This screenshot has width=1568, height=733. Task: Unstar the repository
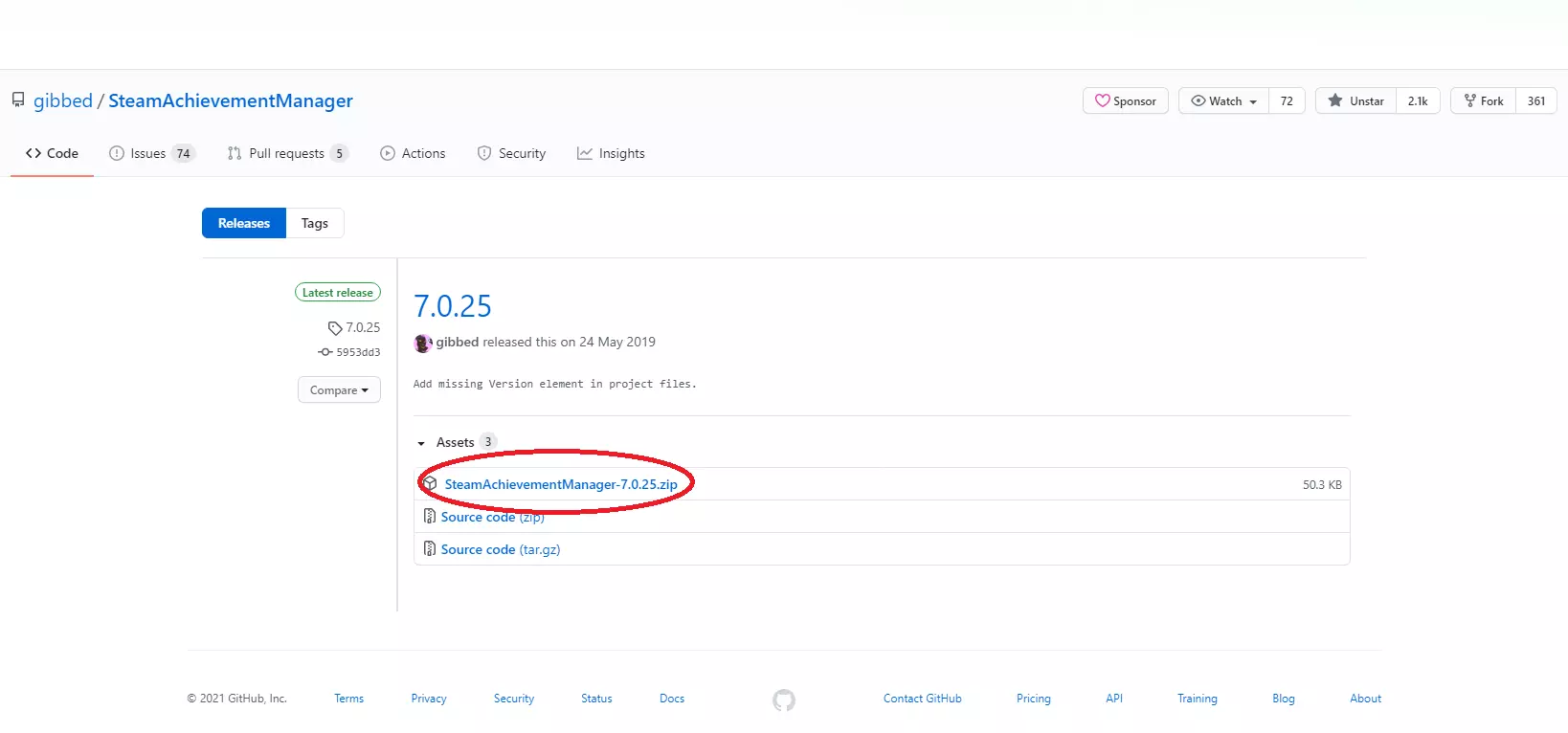coord(1356,100)
